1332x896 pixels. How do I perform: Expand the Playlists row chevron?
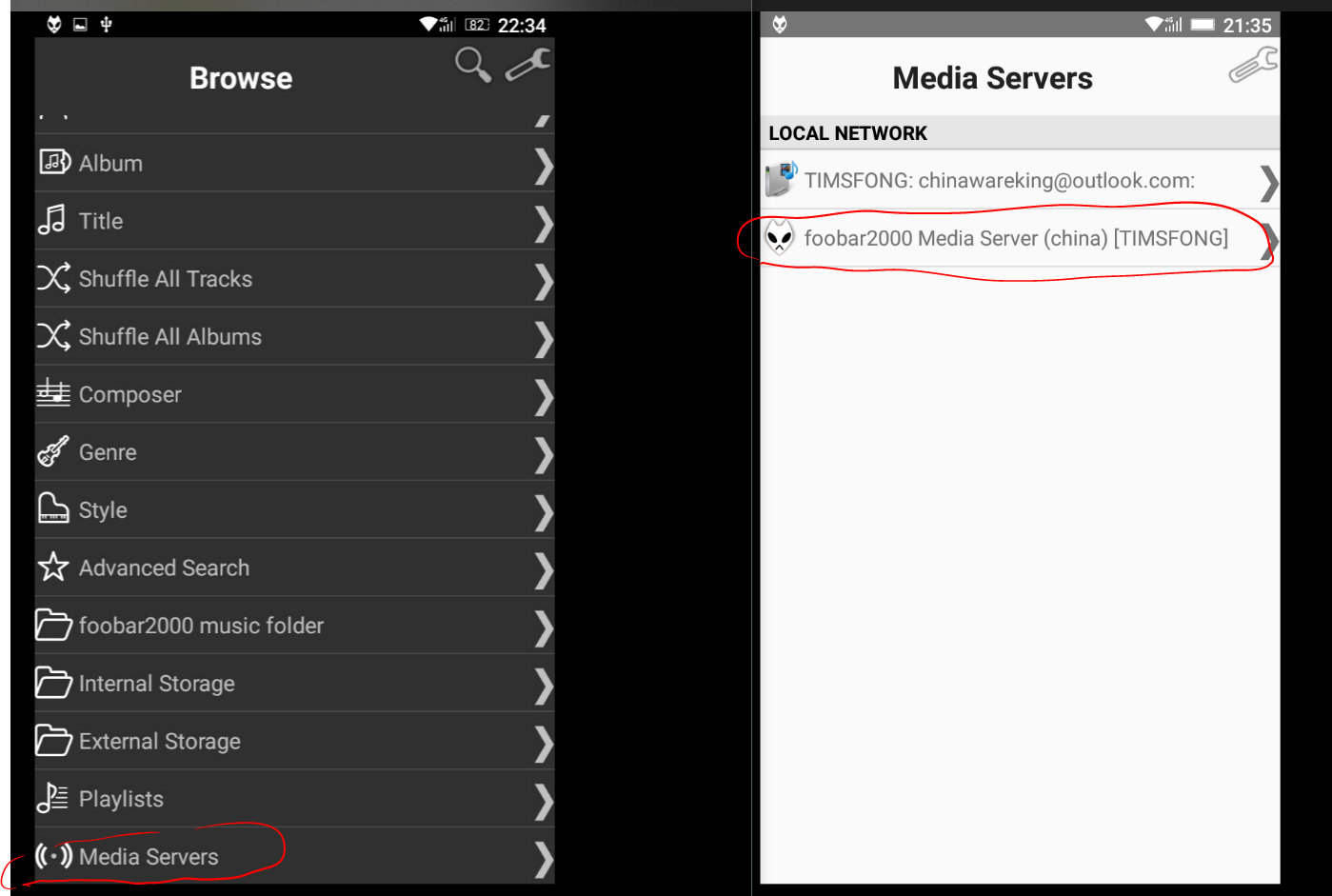tap(544, 802)
